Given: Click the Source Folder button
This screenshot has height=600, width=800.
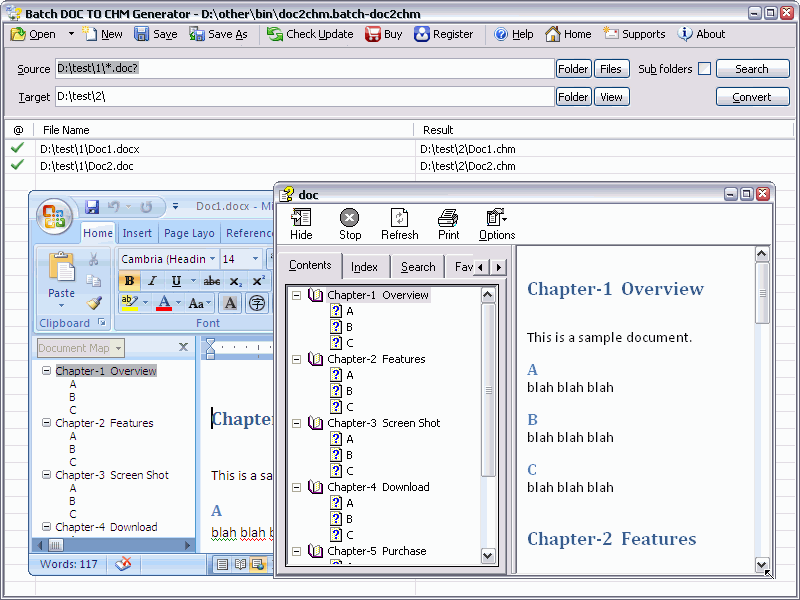Looking at the screenshot, I should (573, 69).
